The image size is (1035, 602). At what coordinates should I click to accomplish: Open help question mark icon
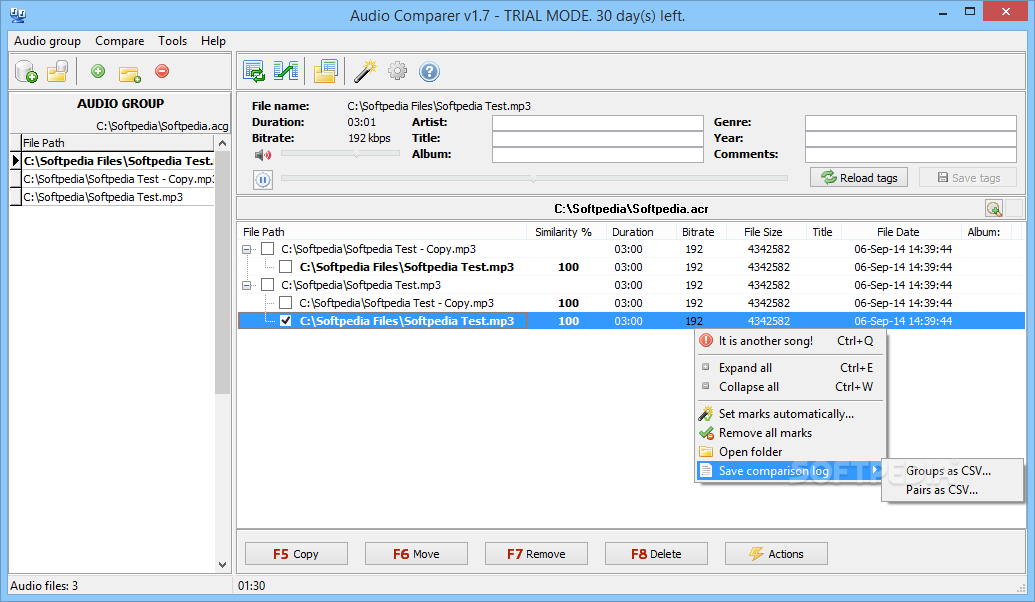pos(429,71)
